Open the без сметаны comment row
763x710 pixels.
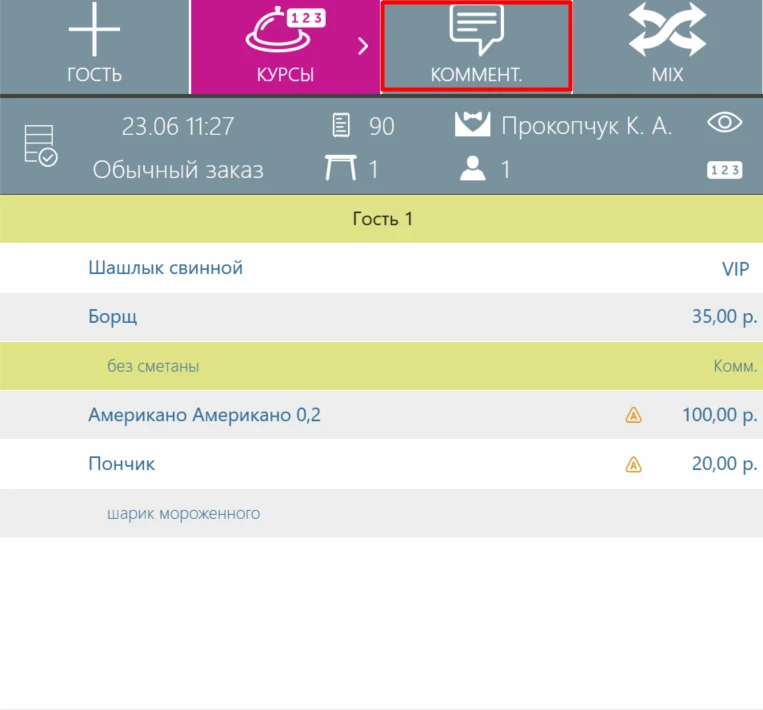pos(382,366)
